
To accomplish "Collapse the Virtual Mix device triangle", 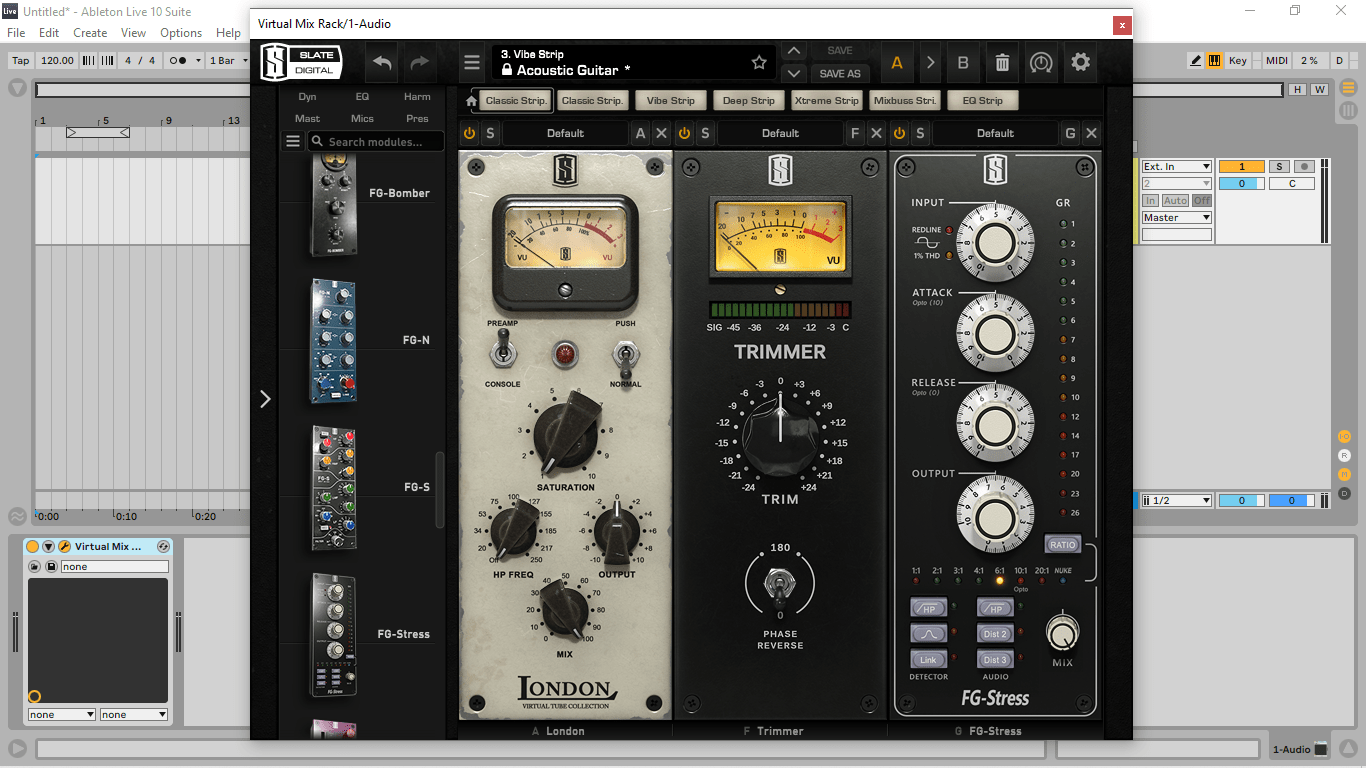I will click(48, 547).
